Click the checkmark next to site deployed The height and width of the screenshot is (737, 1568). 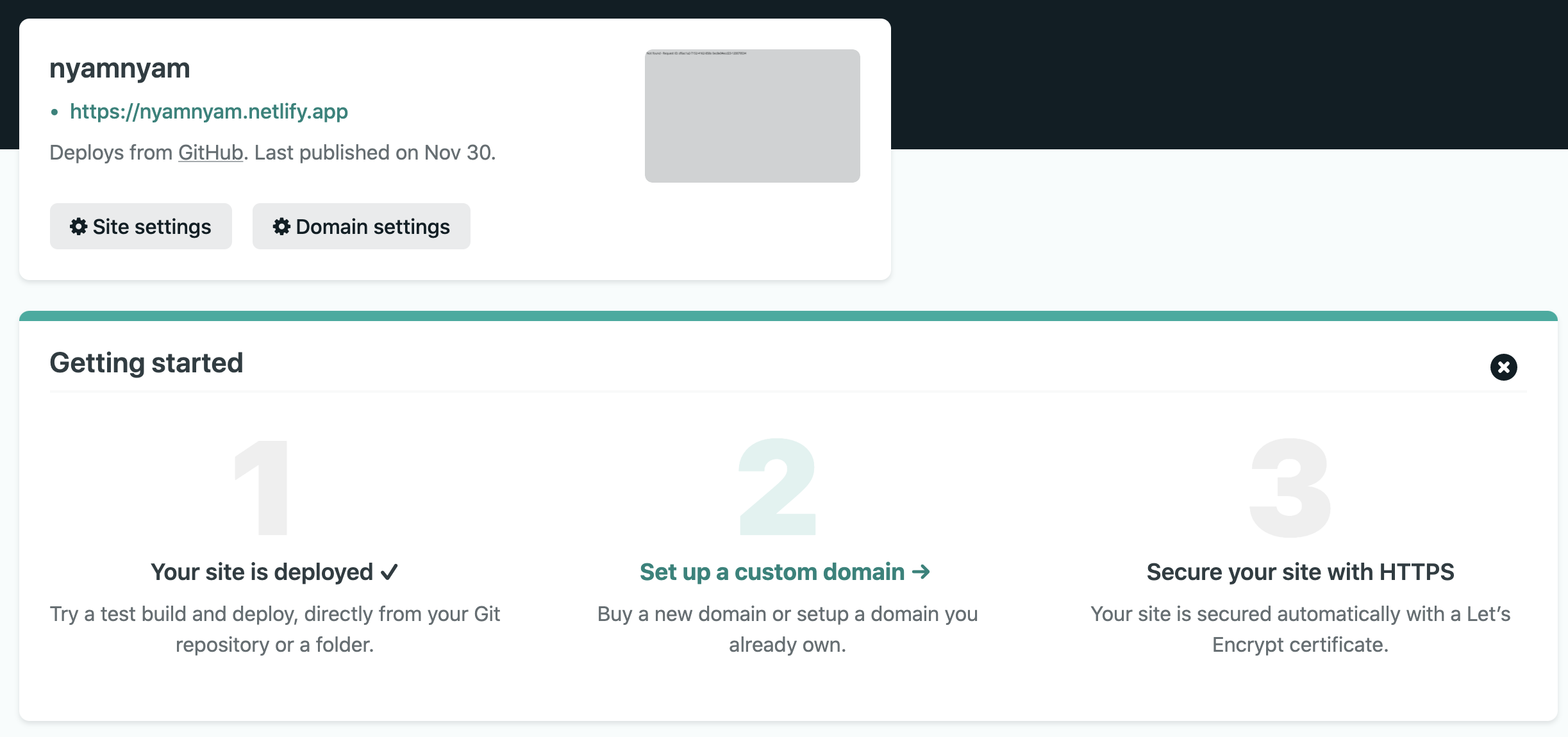coord(389,572)
